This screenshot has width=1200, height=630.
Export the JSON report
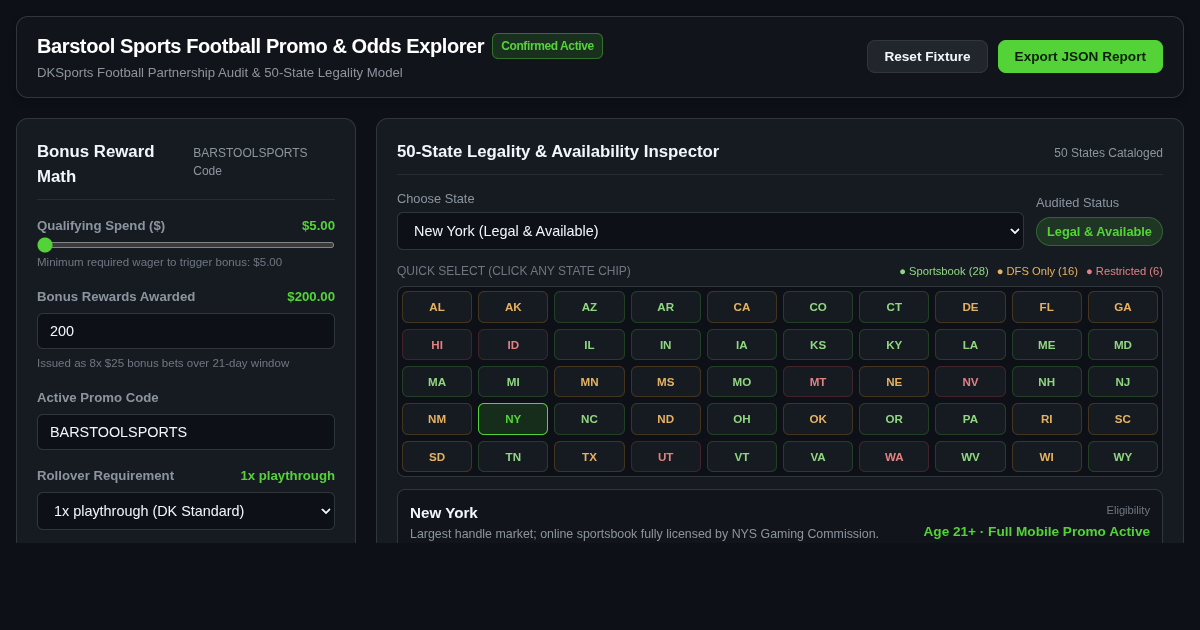coord(1080,56)
